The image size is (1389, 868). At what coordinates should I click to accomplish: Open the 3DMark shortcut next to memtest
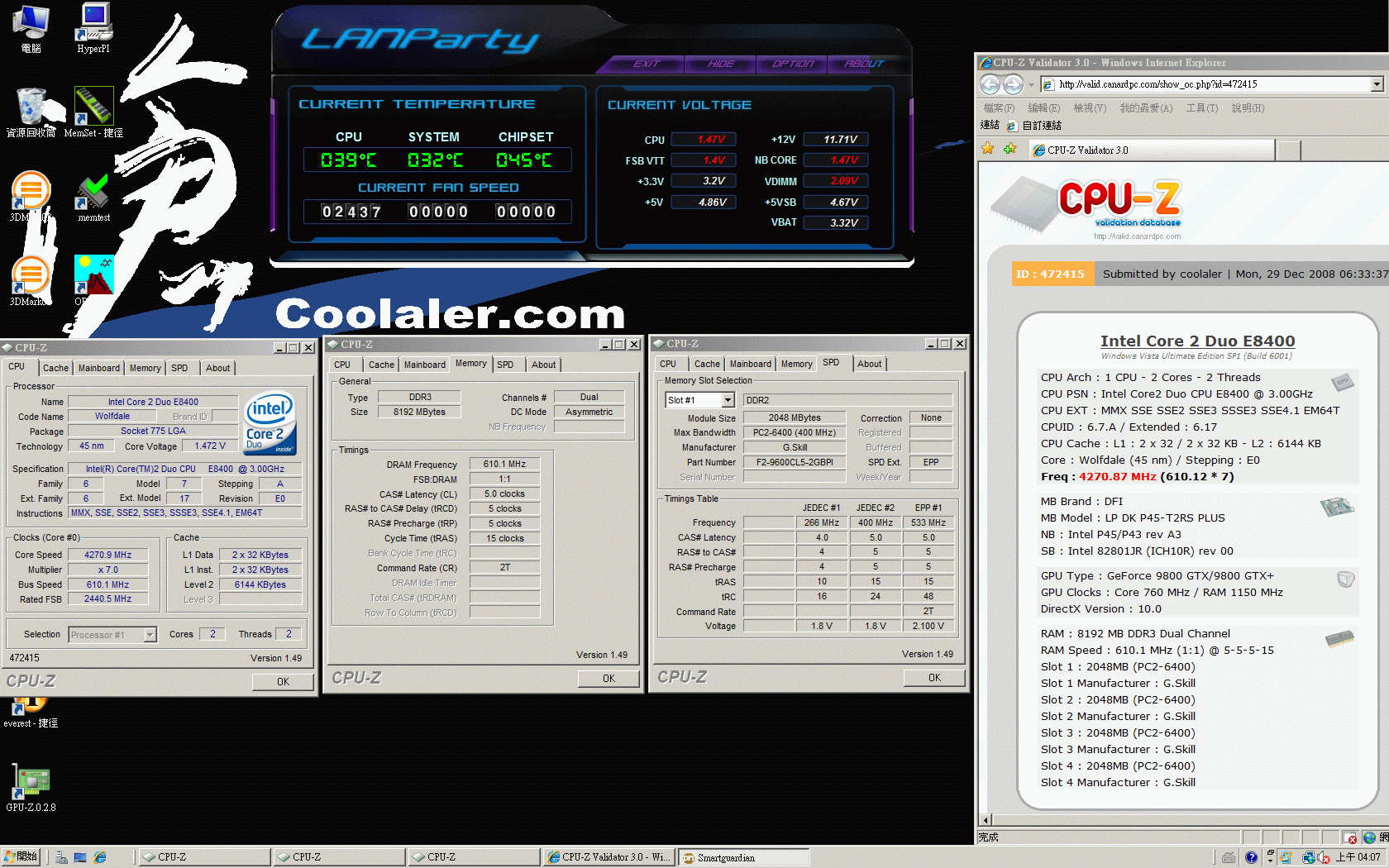(30, 197)
